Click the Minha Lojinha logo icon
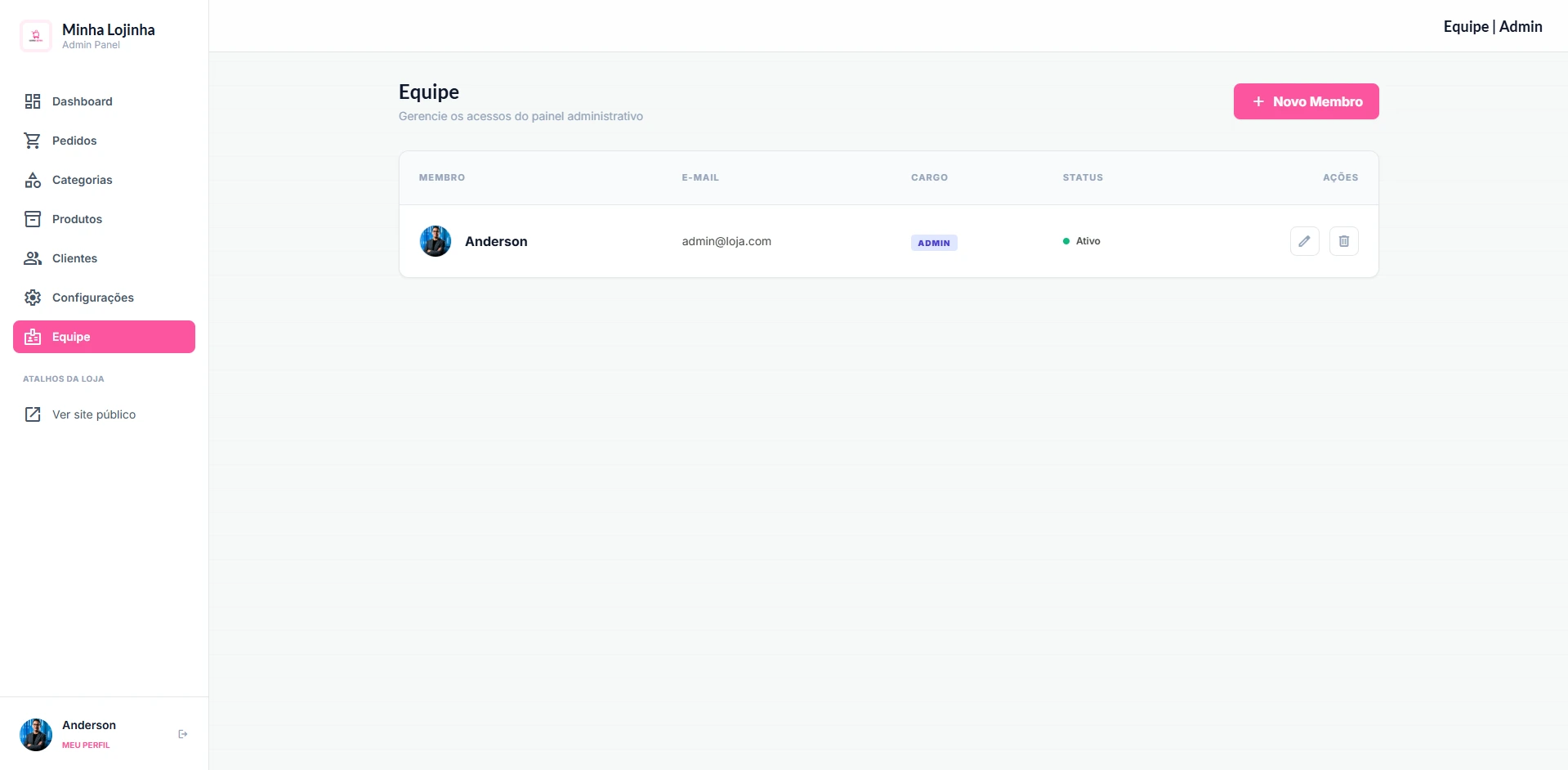 tap(36, 36)
